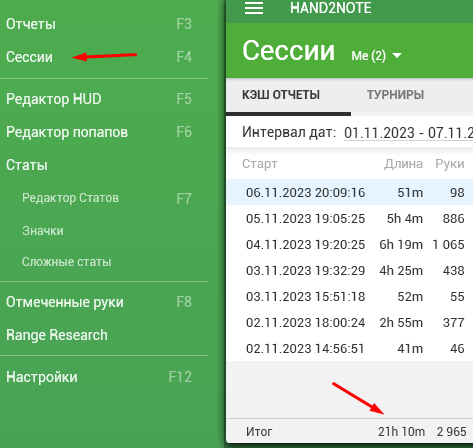Viewport: 473px width, 448px height.
Task: Open Range Research menu item
Action: tap(57, 335)
